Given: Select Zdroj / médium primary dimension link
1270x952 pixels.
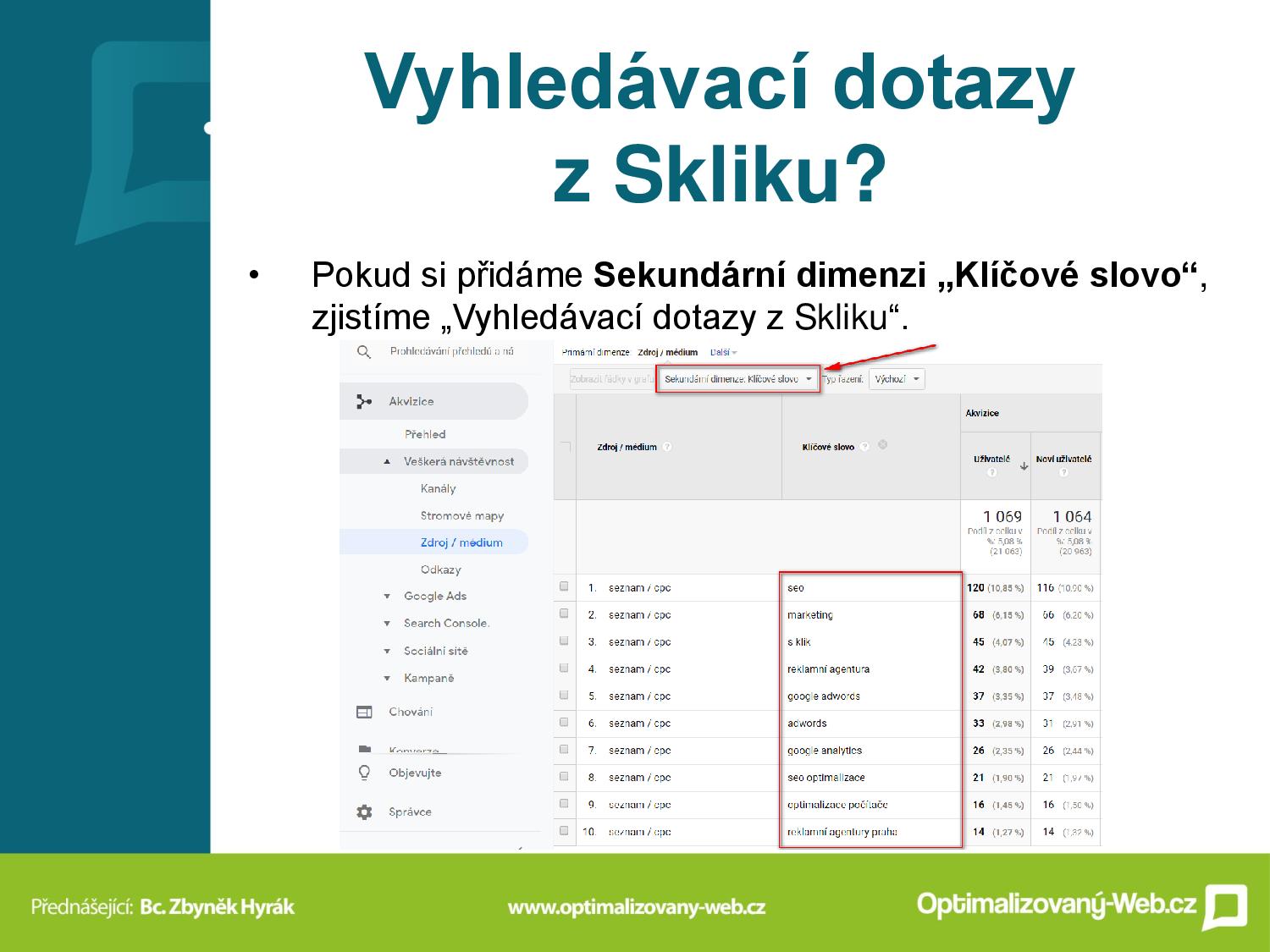Looking at the screenshot, I should pos(667,352).
